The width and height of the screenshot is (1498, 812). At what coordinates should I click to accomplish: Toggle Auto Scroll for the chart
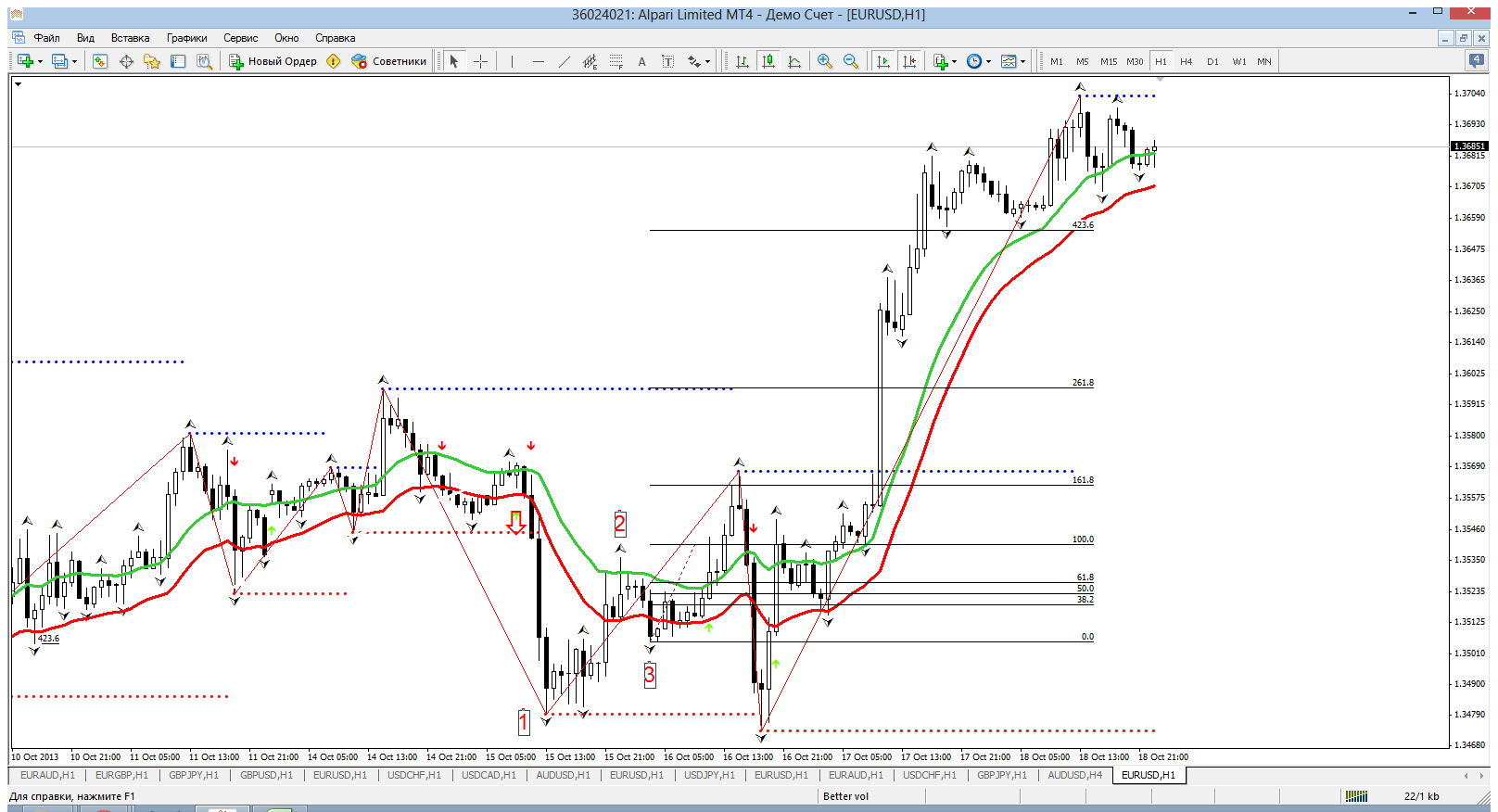883,61
